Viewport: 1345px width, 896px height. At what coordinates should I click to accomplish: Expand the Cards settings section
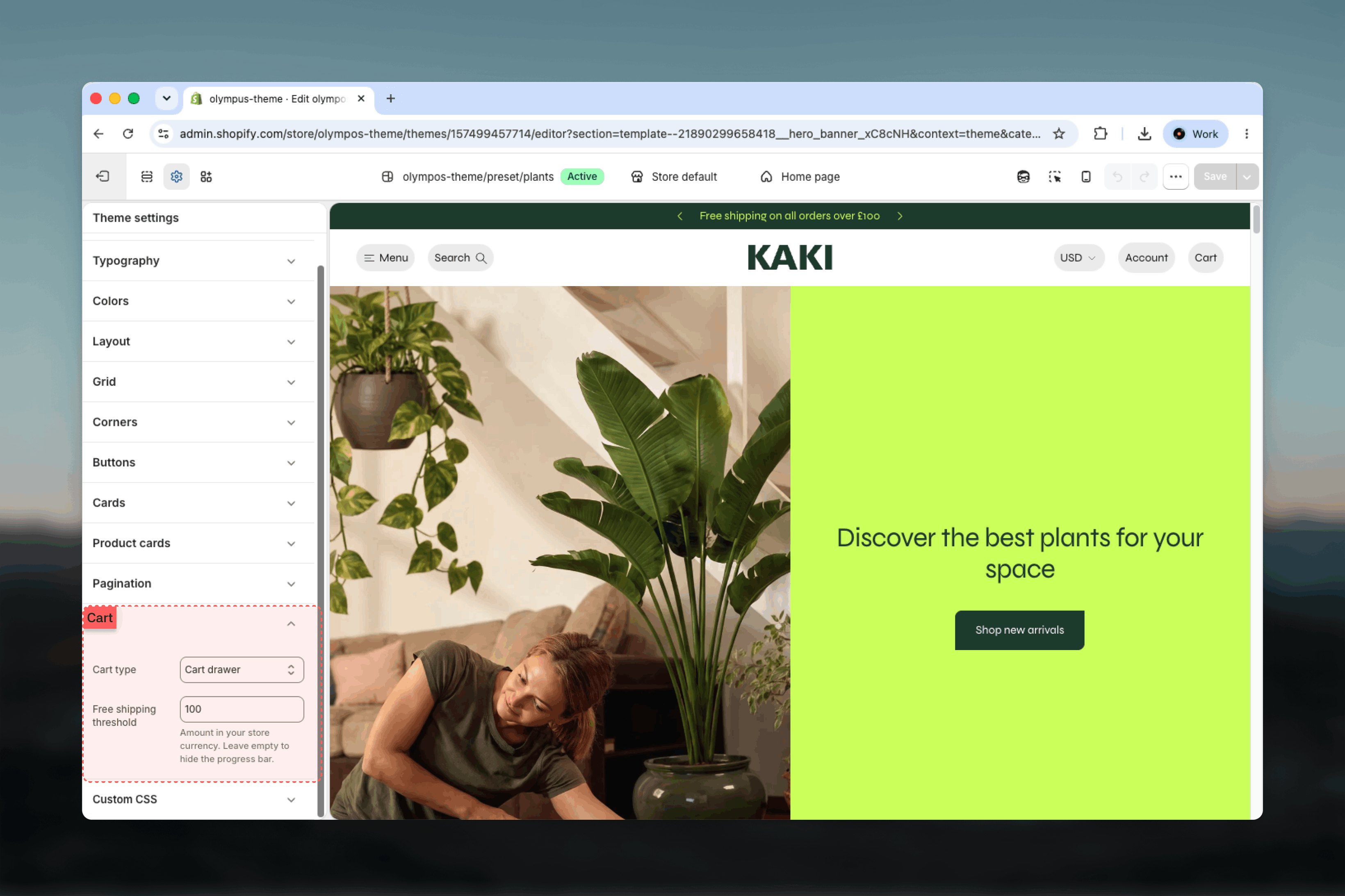click(198, 503)
